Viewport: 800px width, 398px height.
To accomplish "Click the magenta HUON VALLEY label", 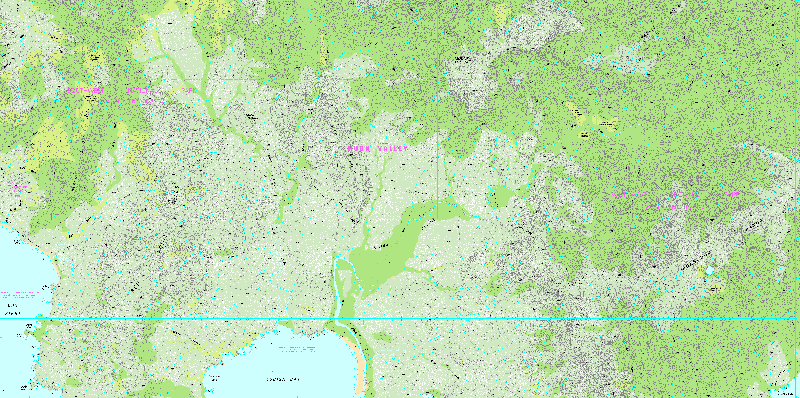I will click(378, 148).
